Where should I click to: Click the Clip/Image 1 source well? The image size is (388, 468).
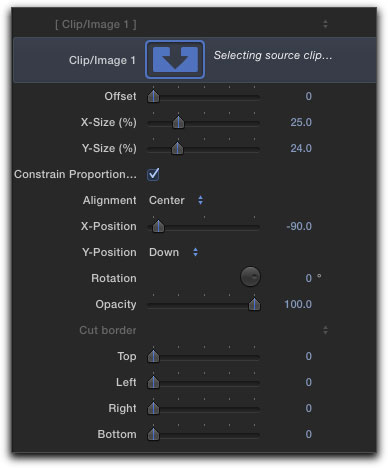175,60
